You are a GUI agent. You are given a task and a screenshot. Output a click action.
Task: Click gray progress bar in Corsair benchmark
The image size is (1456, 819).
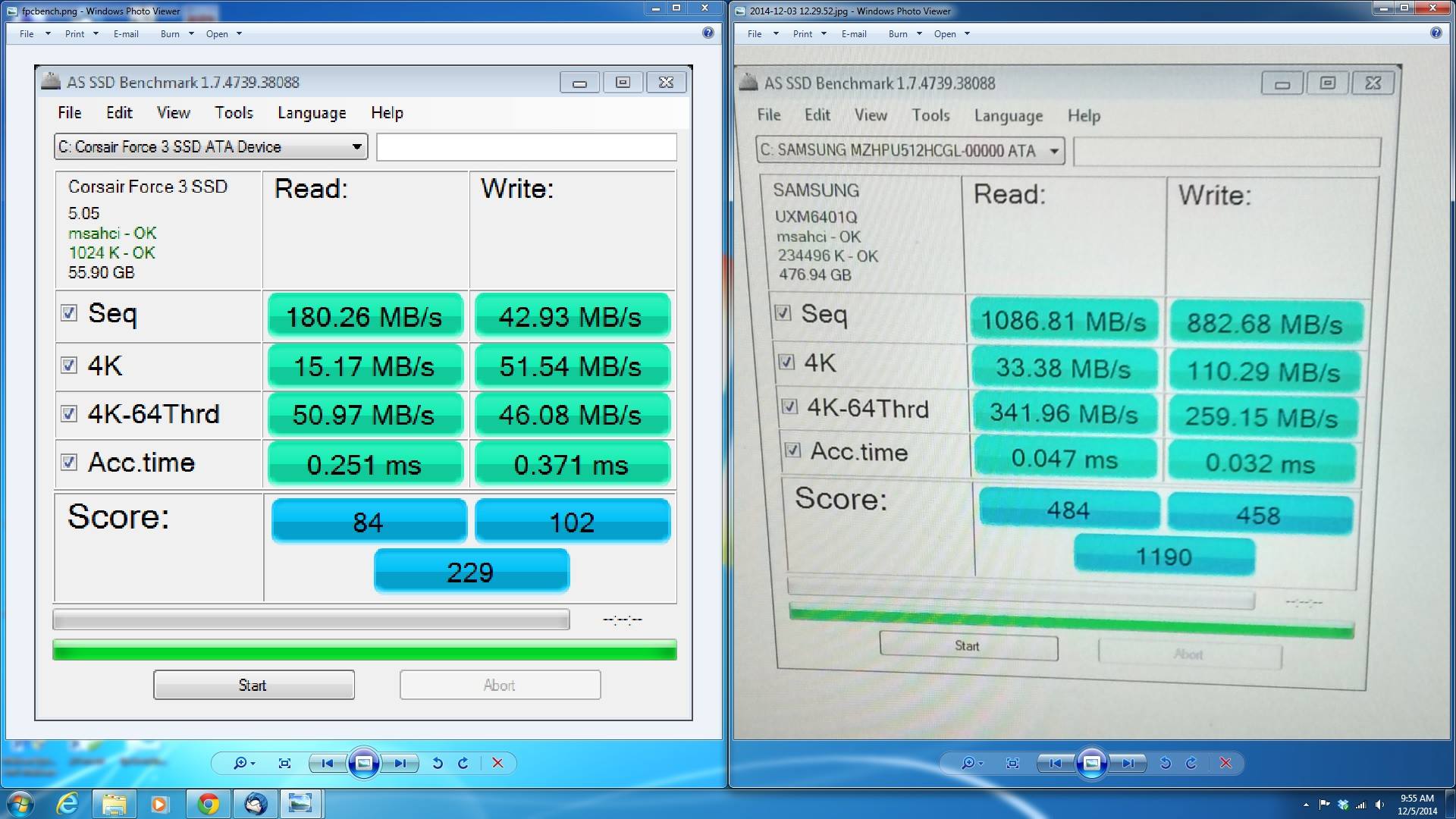311,620
